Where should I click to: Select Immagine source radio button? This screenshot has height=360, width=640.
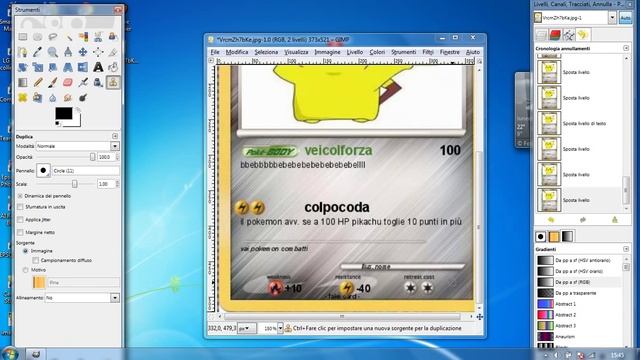point(25,251)
